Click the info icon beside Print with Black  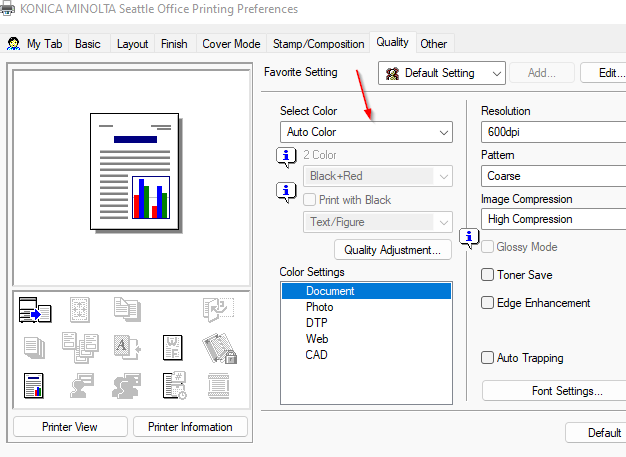pos(286,192)
